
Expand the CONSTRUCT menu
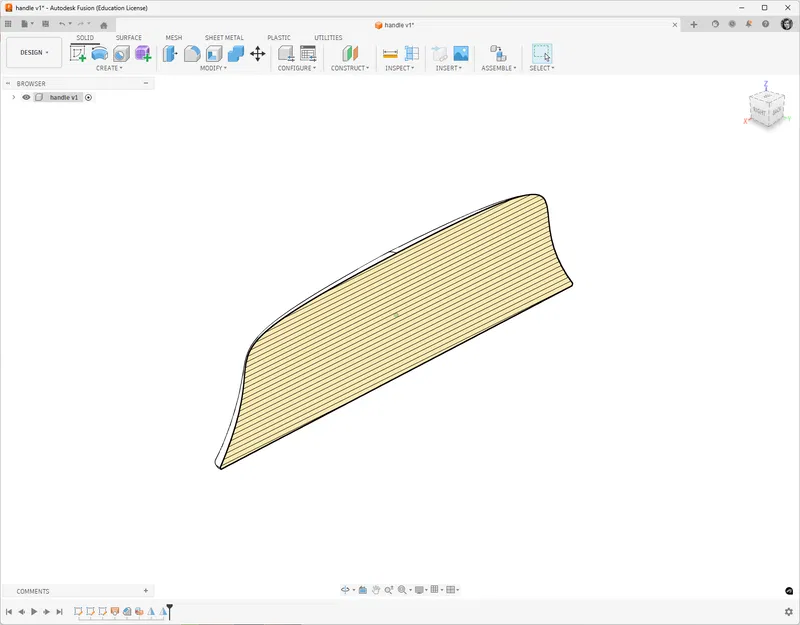click(350, 68)
